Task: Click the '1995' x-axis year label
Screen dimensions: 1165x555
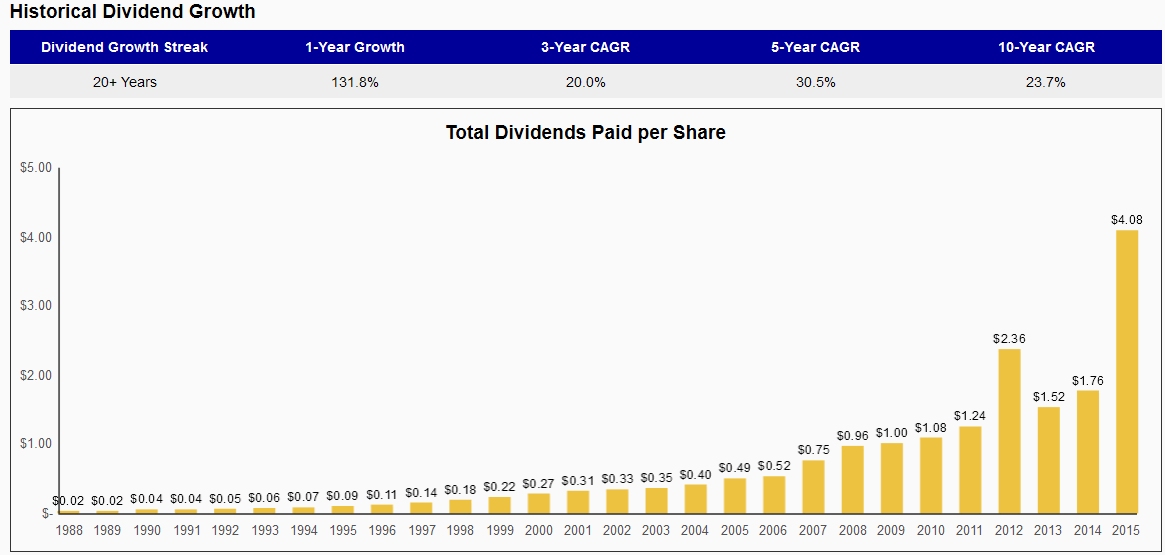Action: coord(343,530)
